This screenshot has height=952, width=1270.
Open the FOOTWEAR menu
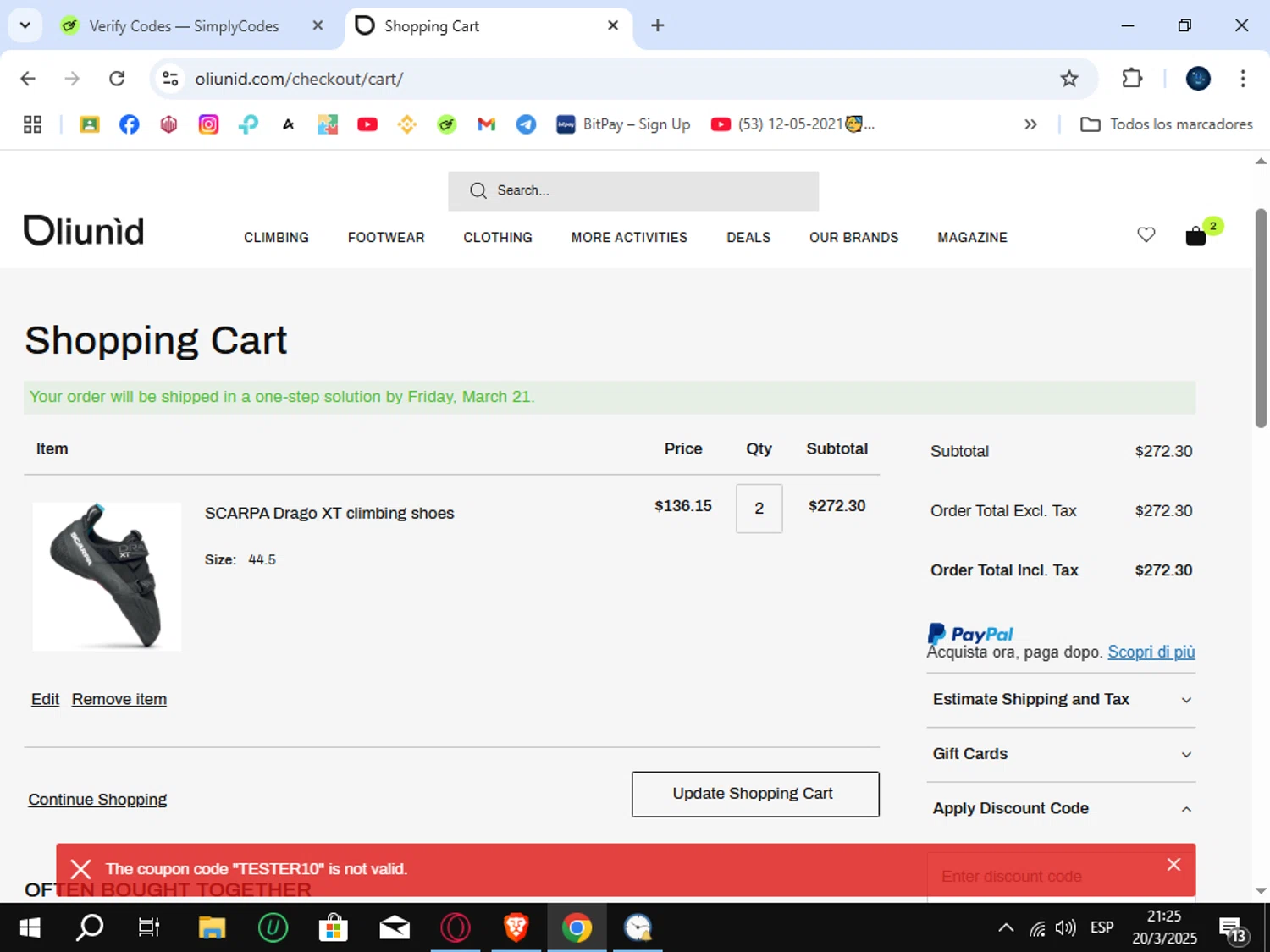click(x=386, y=238)
